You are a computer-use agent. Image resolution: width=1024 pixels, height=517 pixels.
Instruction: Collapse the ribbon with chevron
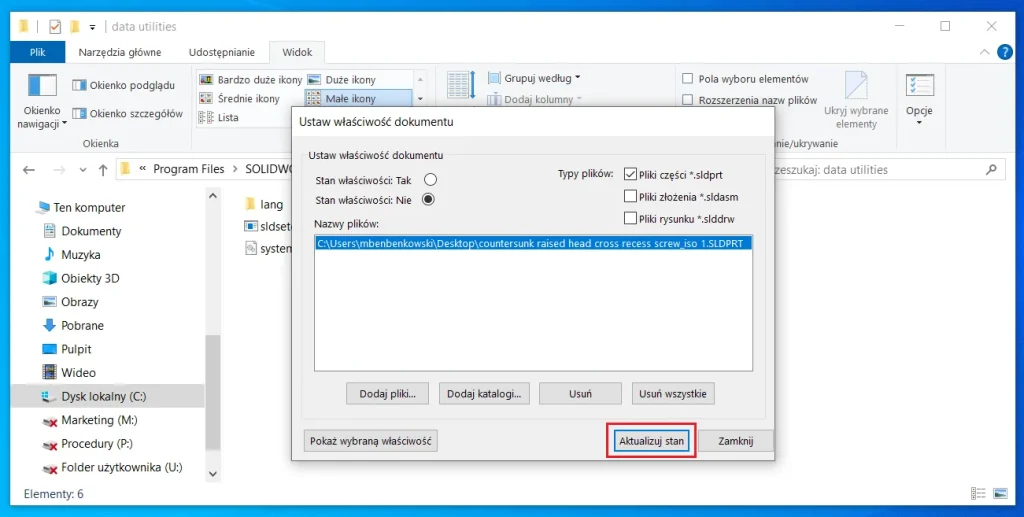point(984,52)
